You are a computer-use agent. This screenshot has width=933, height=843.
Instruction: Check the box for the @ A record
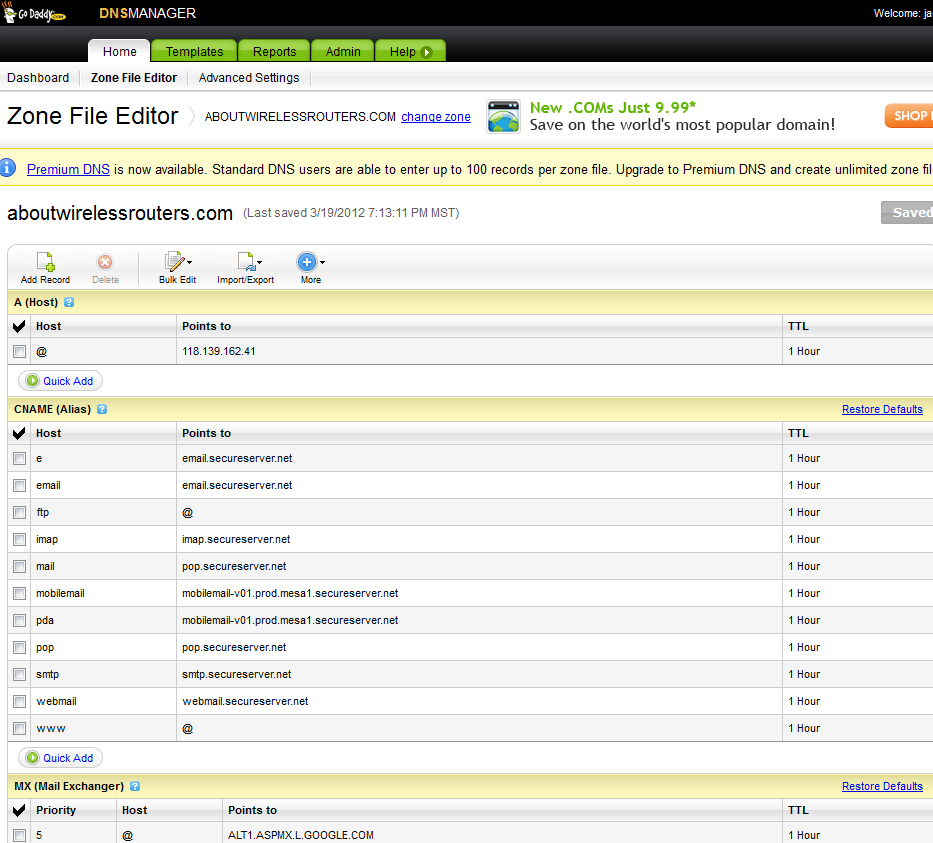pos(20,352)
